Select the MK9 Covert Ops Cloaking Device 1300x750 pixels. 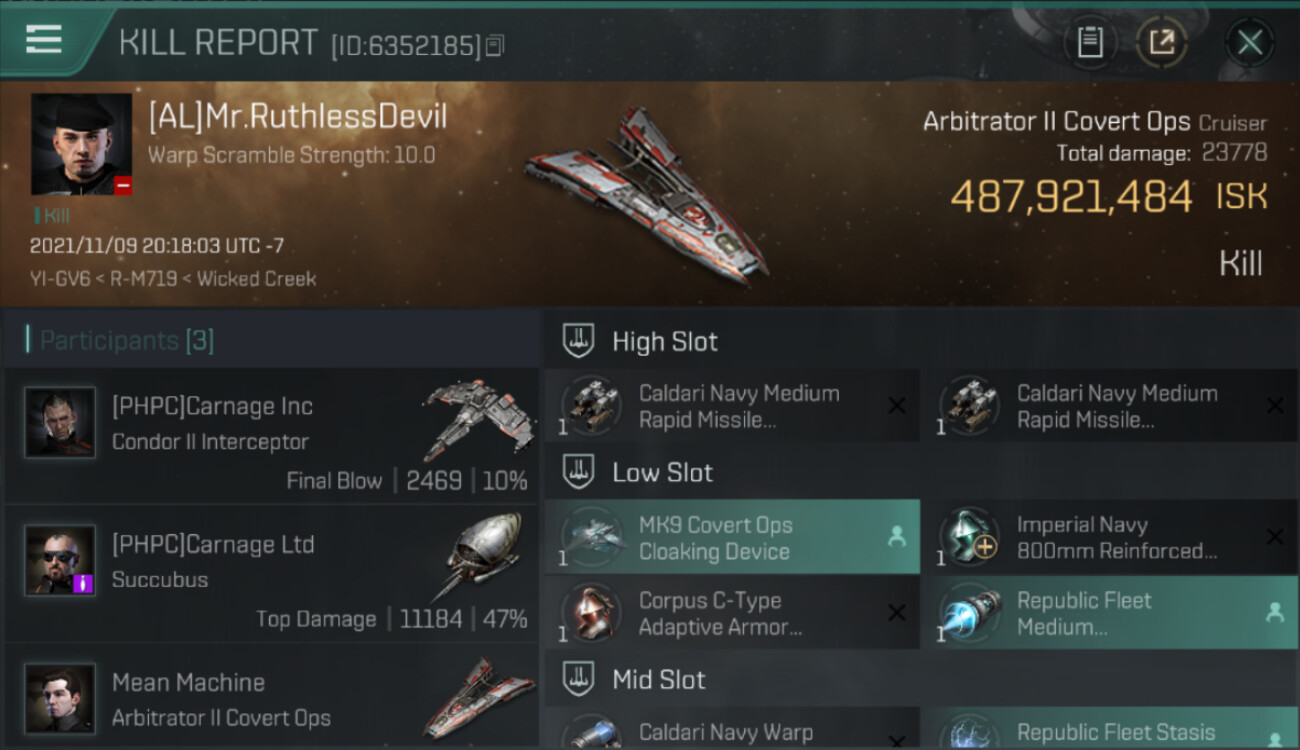[x=732, y=537]
